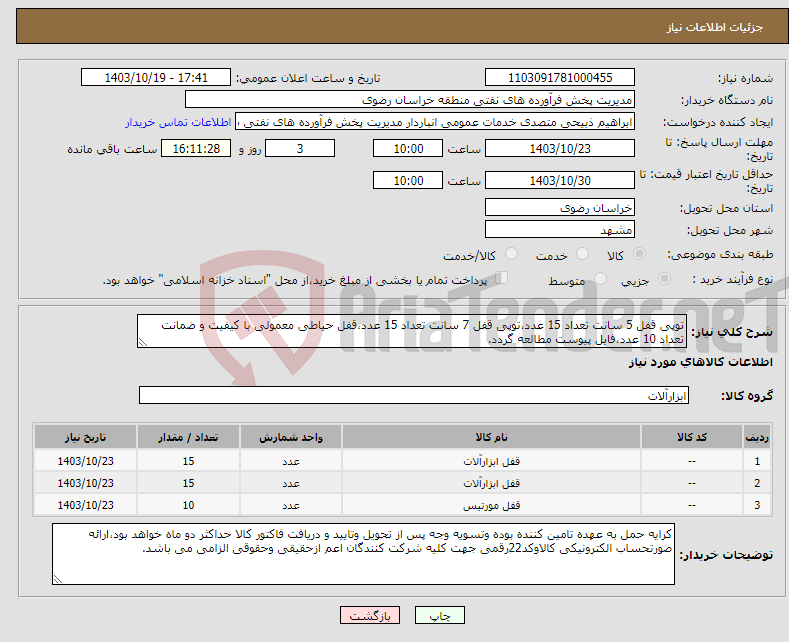The width and height of the screenshot is (789, 642).
Task: Click the توضیحات خریدار notes textarea
Action: pos(363,554)
